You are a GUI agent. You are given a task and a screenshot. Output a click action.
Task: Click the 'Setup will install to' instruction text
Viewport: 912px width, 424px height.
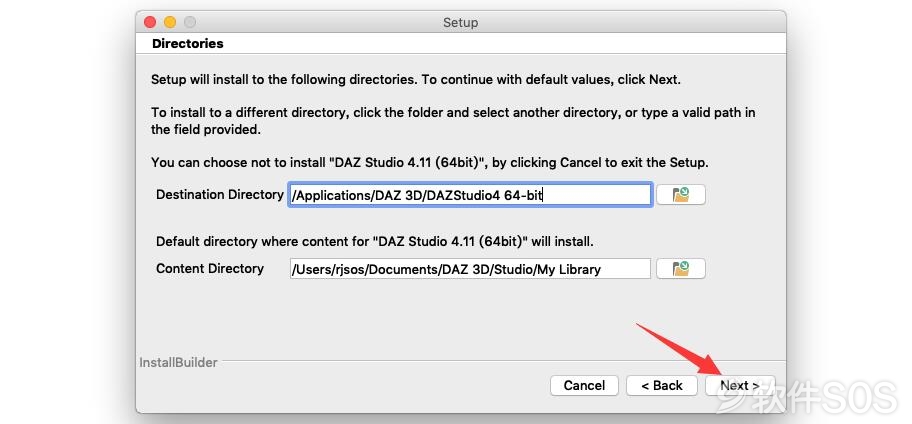(416, 80)
